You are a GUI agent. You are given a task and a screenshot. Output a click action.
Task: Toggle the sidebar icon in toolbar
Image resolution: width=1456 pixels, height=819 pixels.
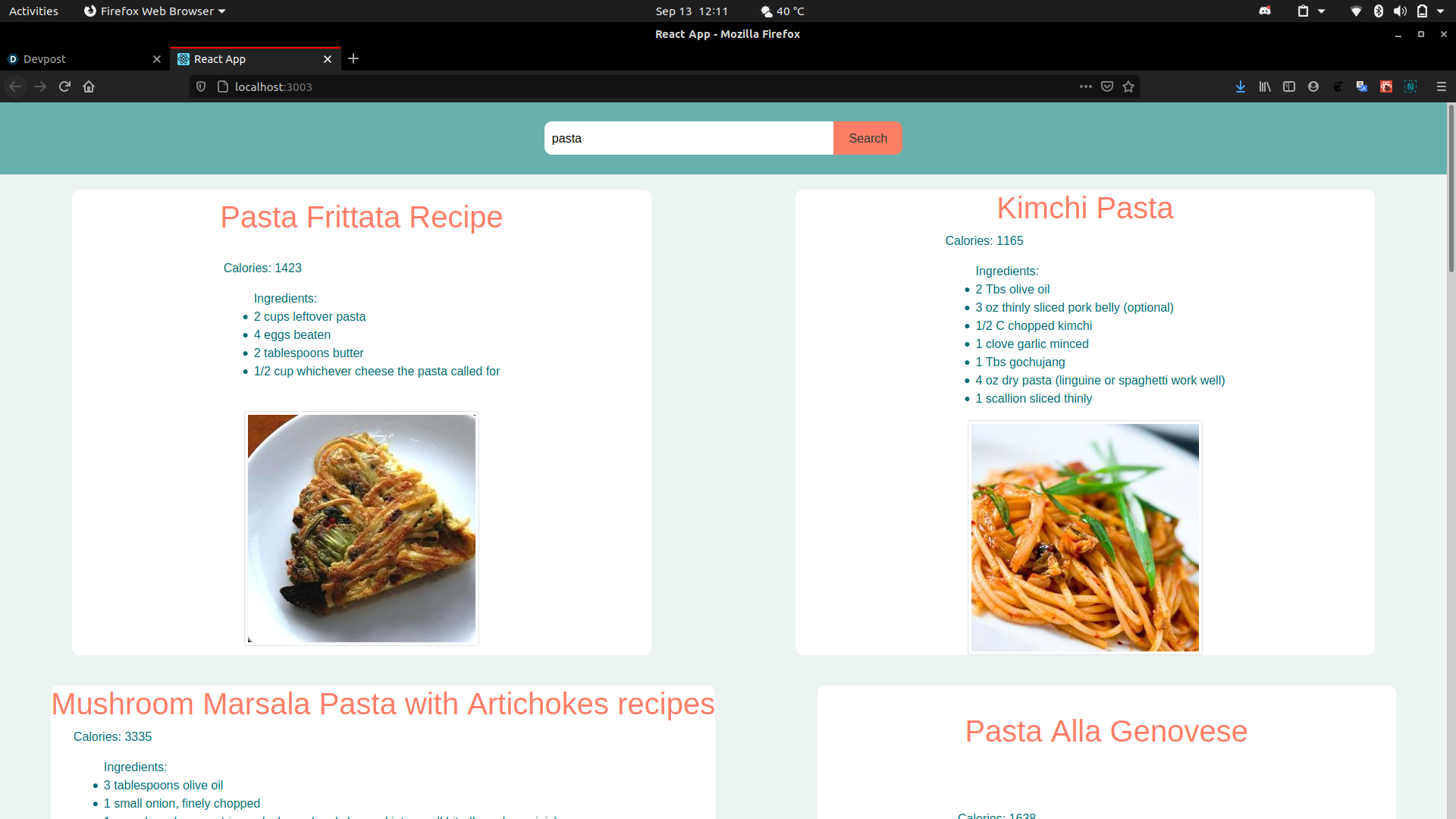[1289, 86]
